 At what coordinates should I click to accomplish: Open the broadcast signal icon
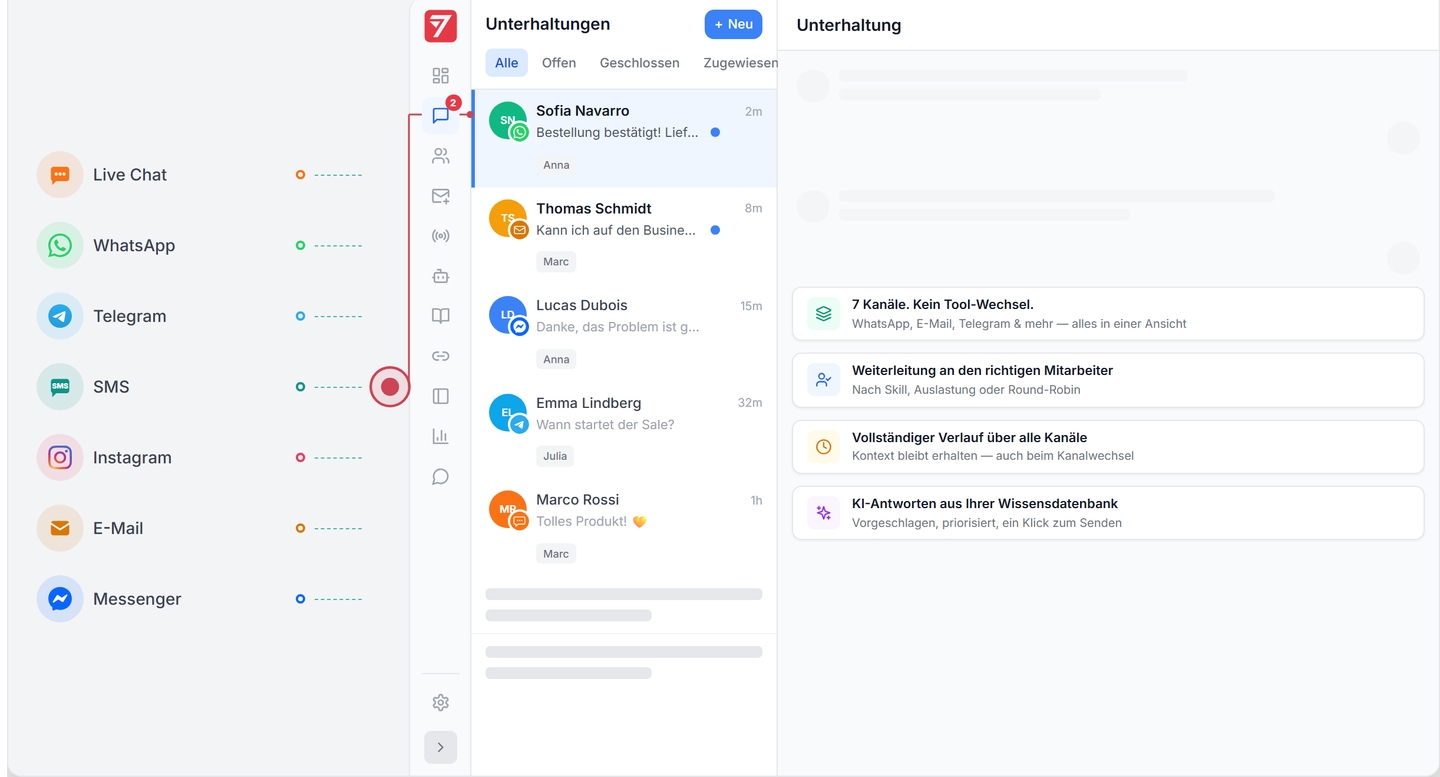pos(440,236)
